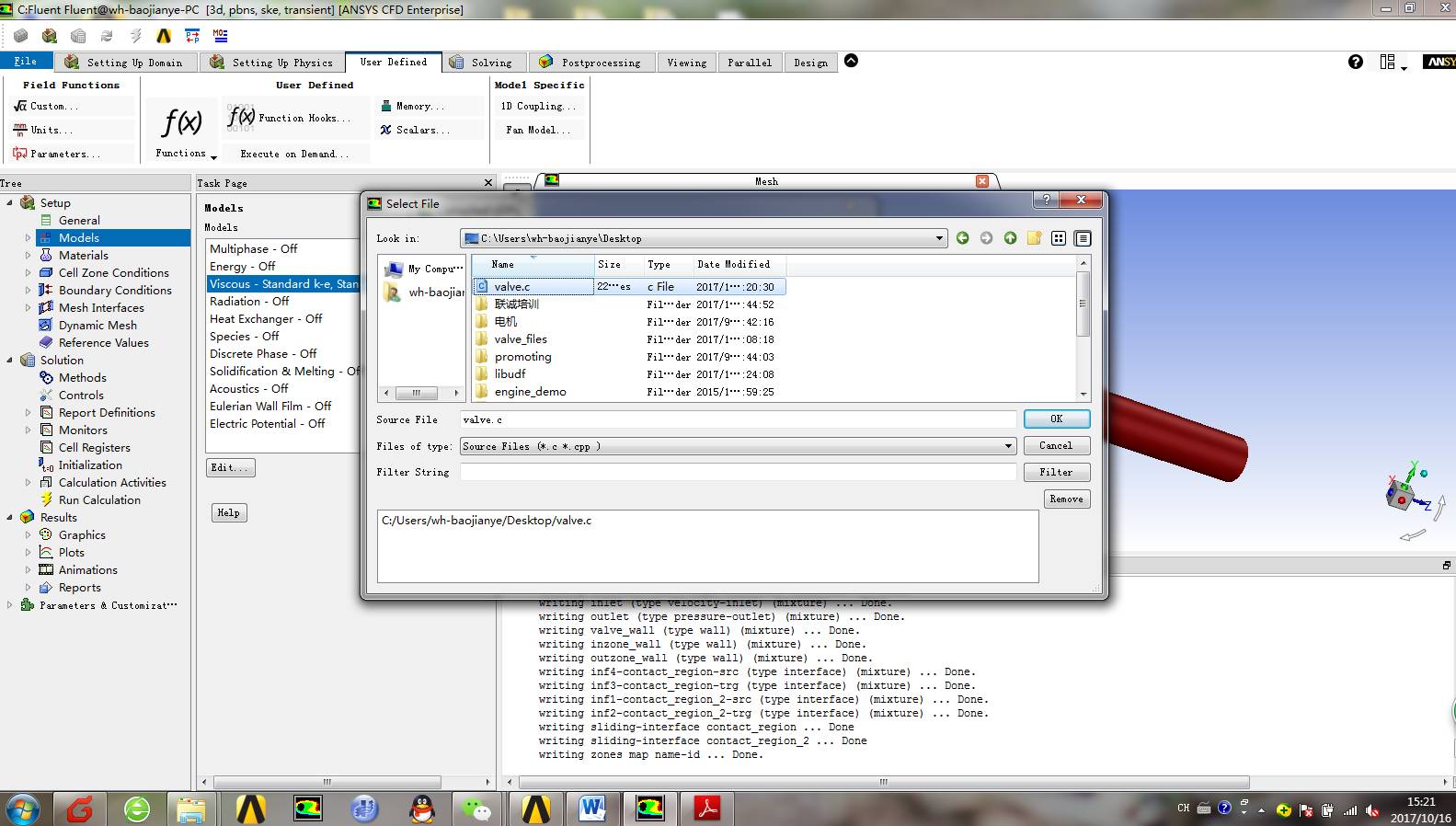Expand the Functions dropdown in ribbon
Screen dimensions: 1456x826
tap(213, 156)
